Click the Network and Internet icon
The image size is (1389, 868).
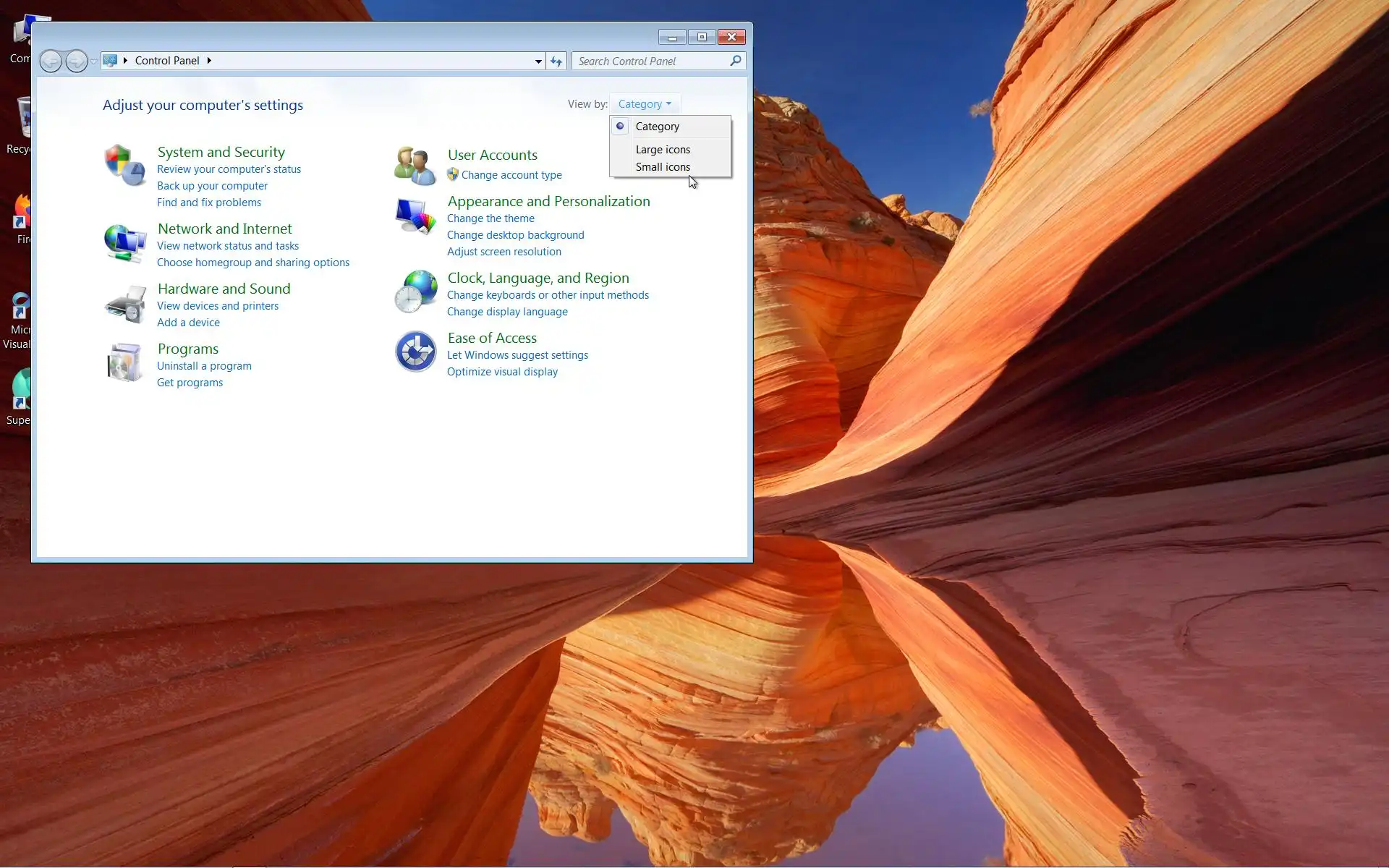point(125,243)
